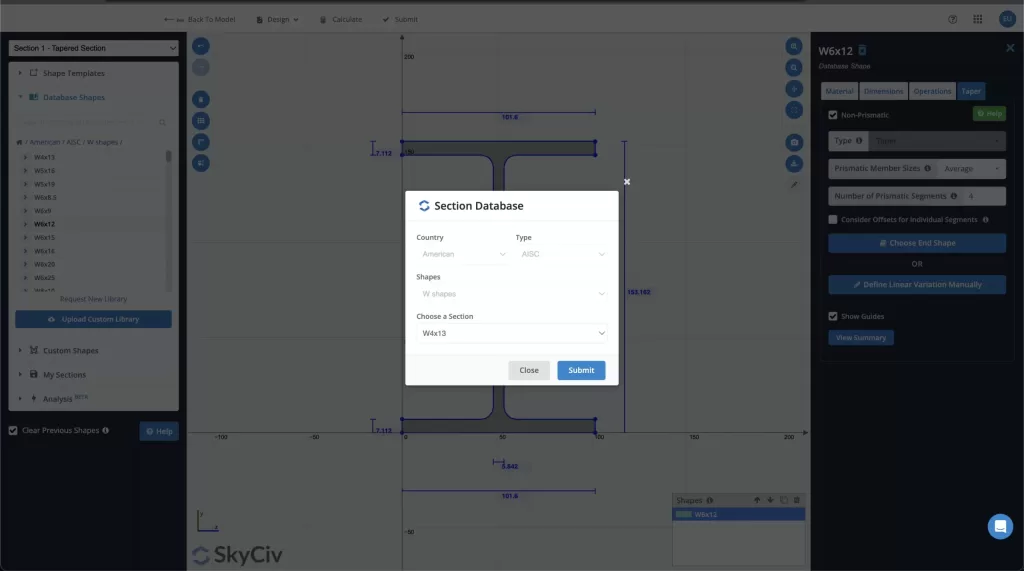Click the info icon beside Shapes header
Screen dimensions: 1024x571
pos(710,501)
